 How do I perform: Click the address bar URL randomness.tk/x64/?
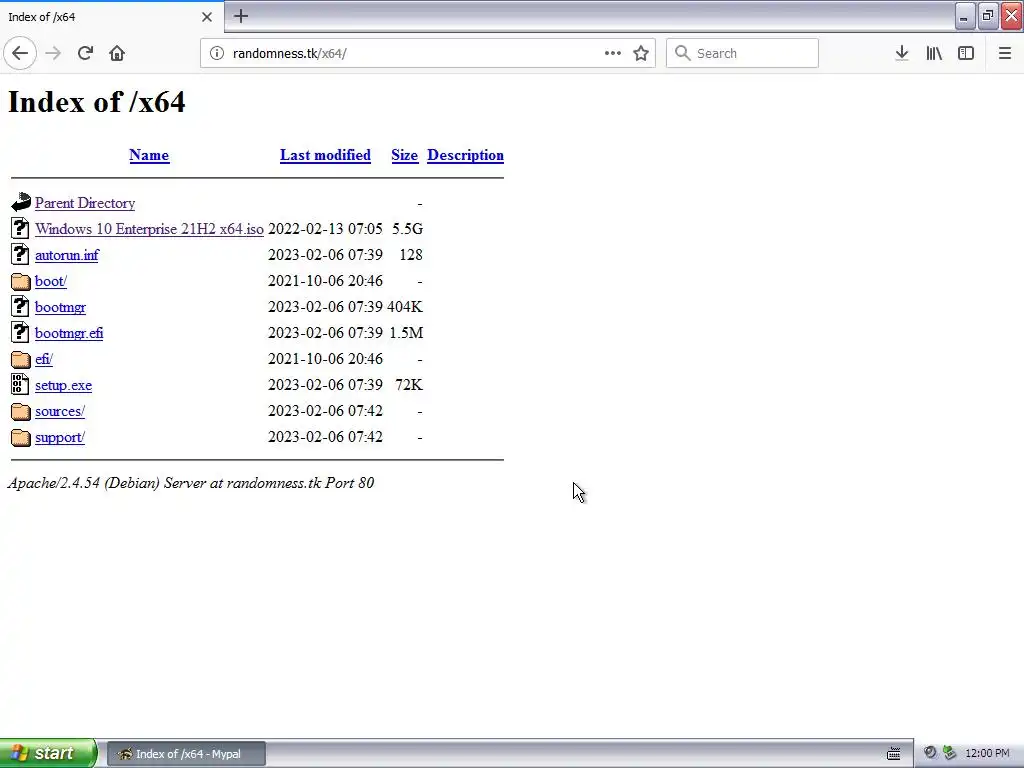(x=289, y=54)
